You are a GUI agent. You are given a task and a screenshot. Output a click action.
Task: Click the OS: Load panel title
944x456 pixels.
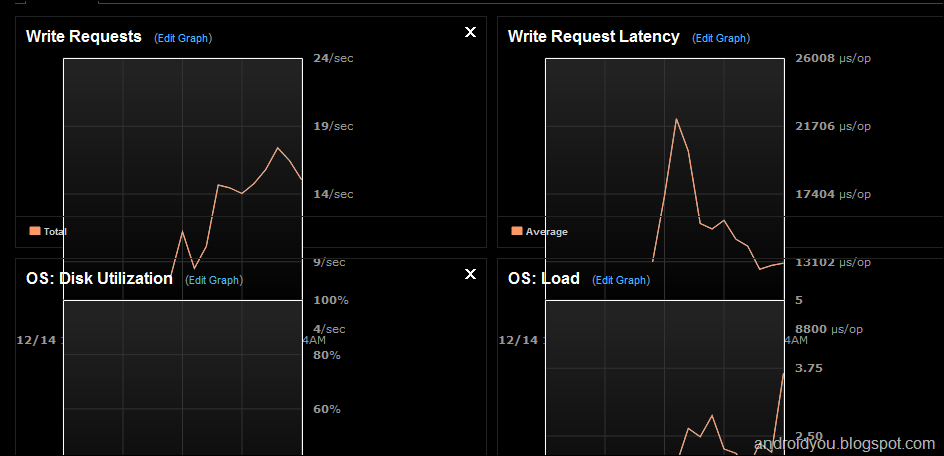(x=544, y=278)
